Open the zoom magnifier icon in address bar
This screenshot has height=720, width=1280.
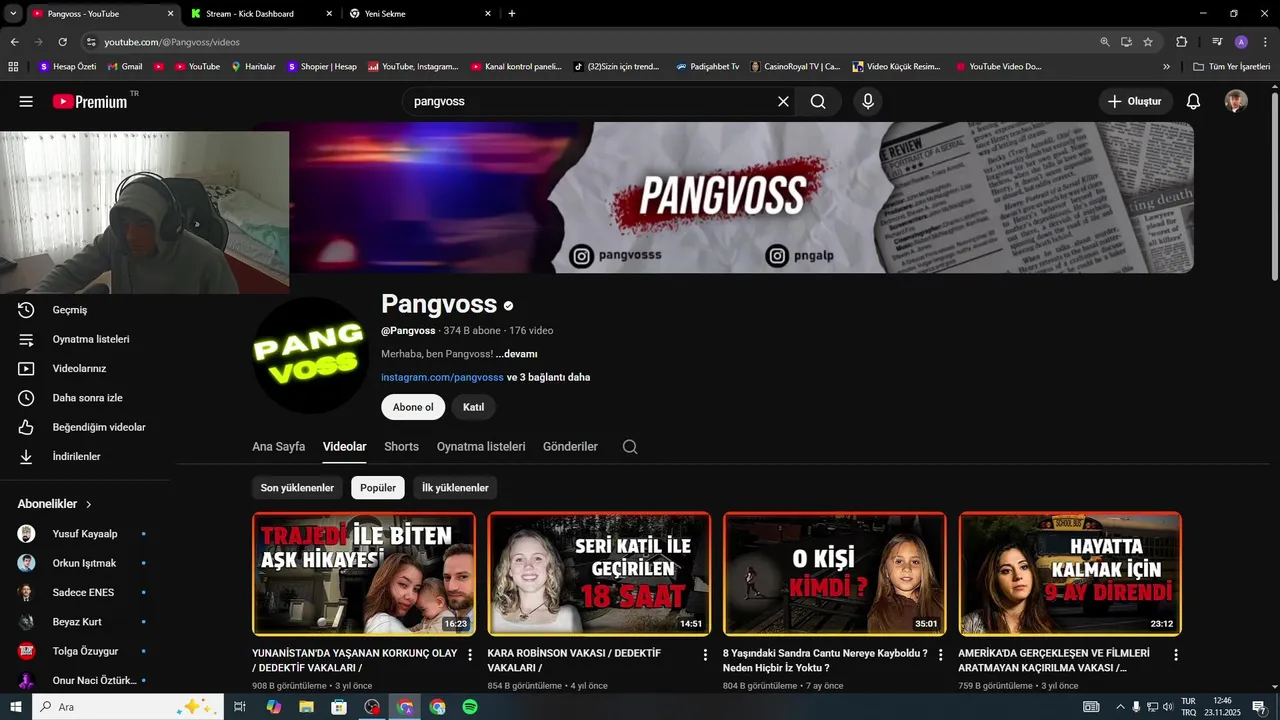[1105, 42]
